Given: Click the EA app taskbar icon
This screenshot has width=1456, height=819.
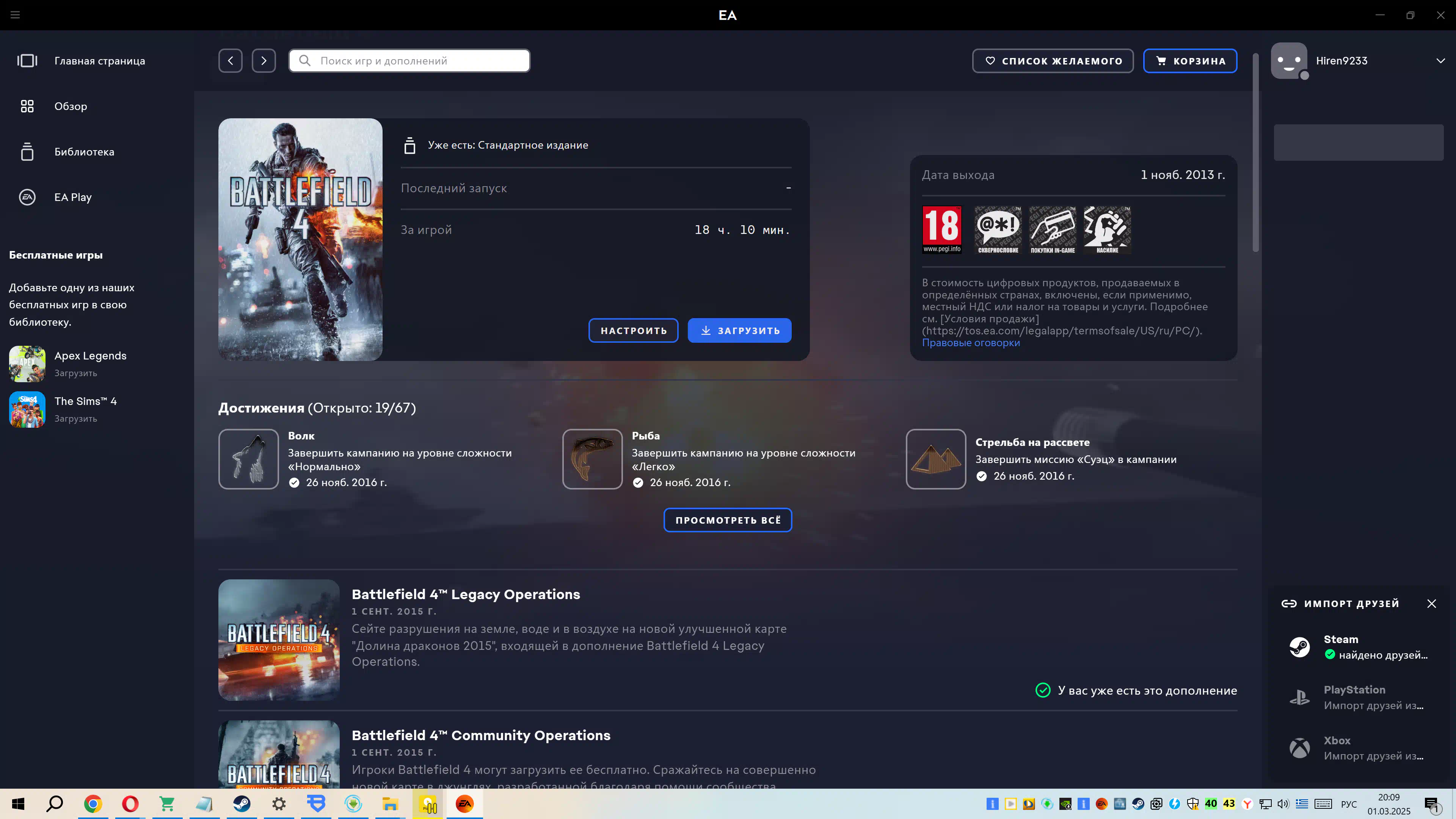Looking at the screenshot, I should 464,804.
